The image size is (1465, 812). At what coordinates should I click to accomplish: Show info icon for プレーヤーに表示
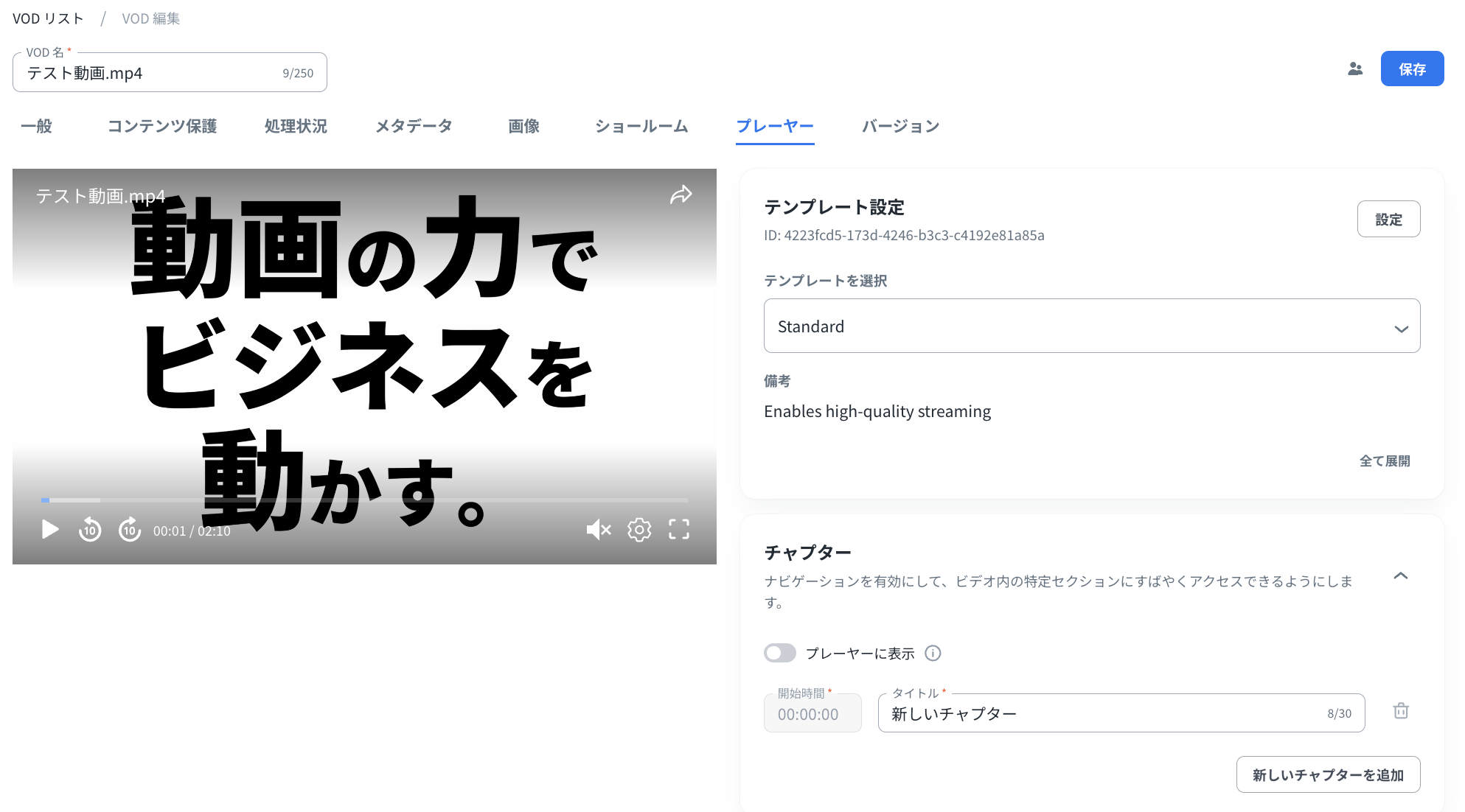tap(933, 653)
